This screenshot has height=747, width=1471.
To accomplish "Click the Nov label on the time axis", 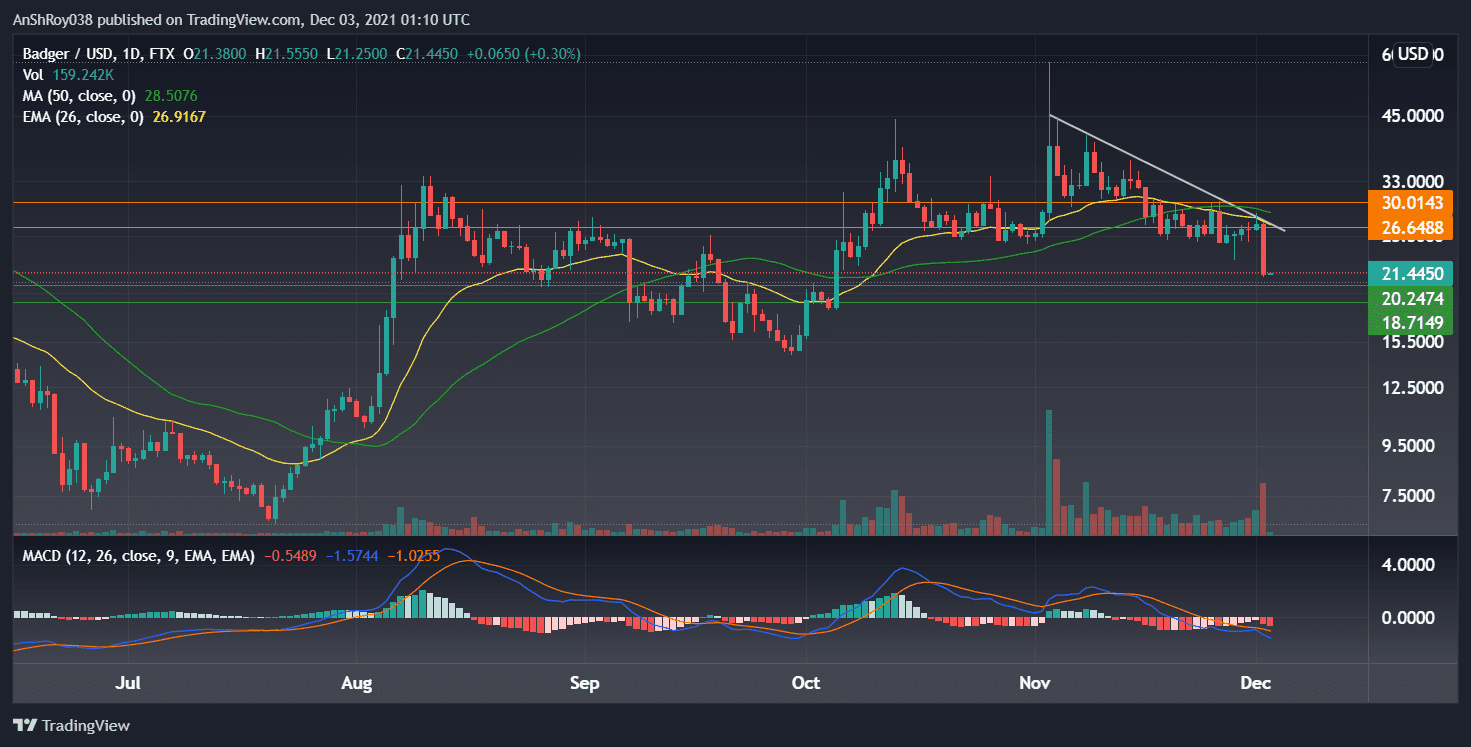I will pos(1035,684).
